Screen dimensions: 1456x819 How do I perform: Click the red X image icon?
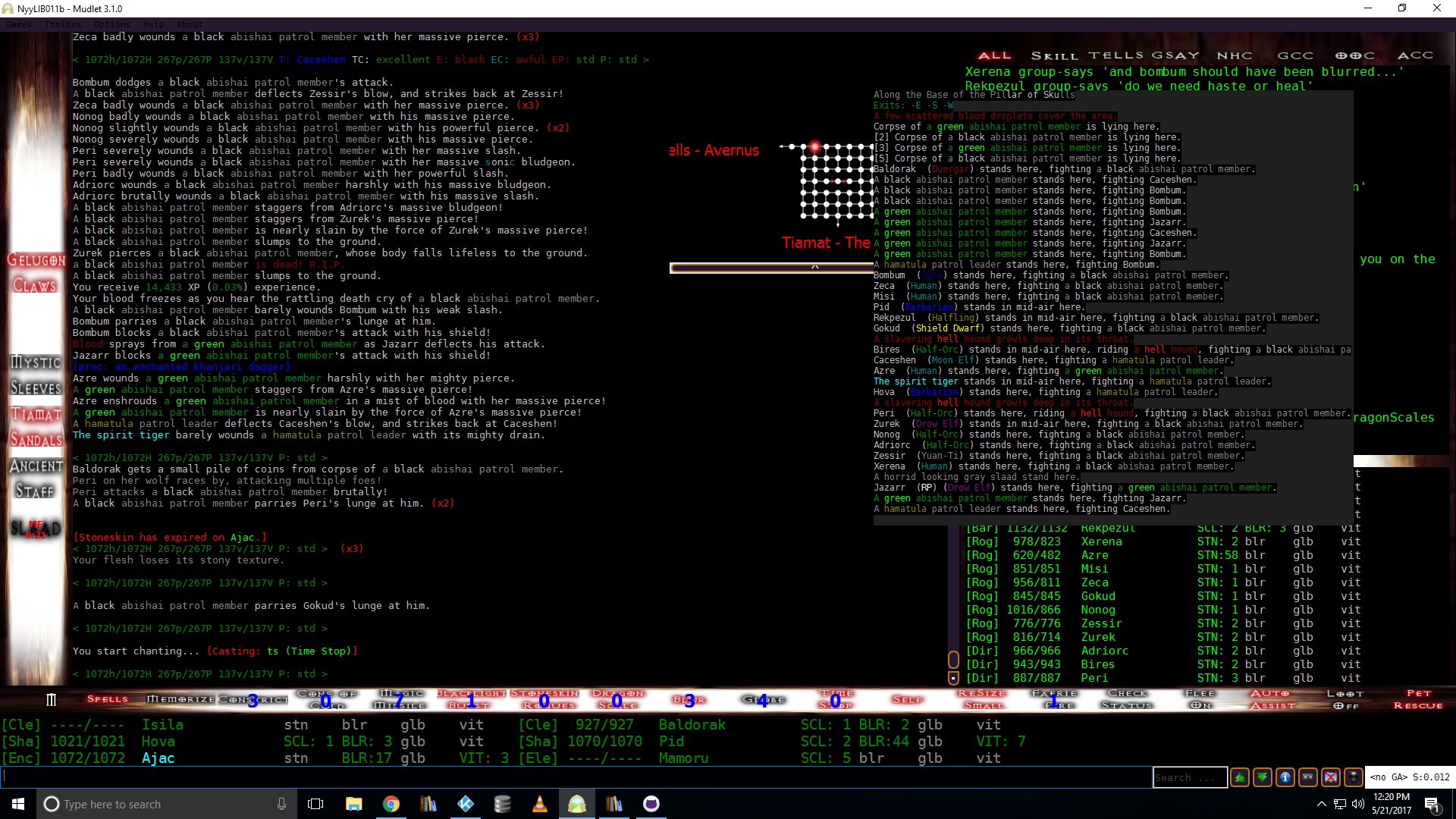tap(1331, 777)
